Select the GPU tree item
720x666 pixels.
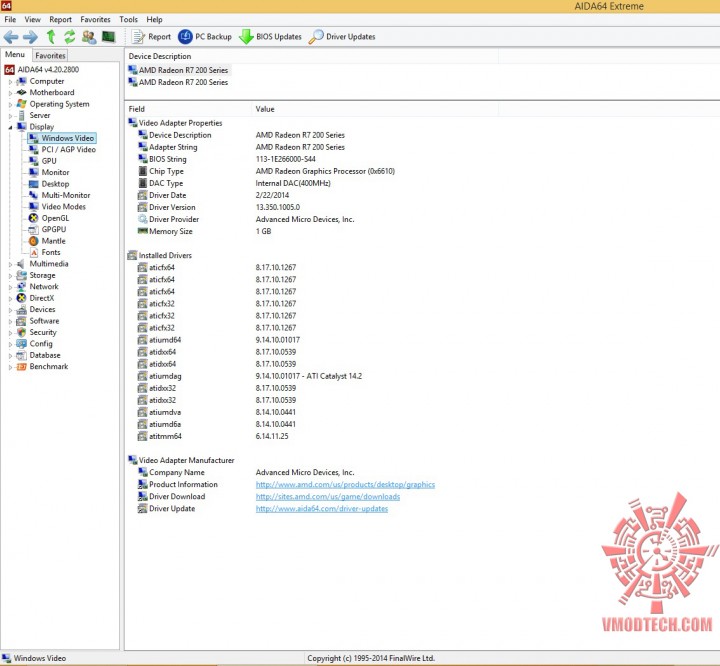(x=49, y=161)
